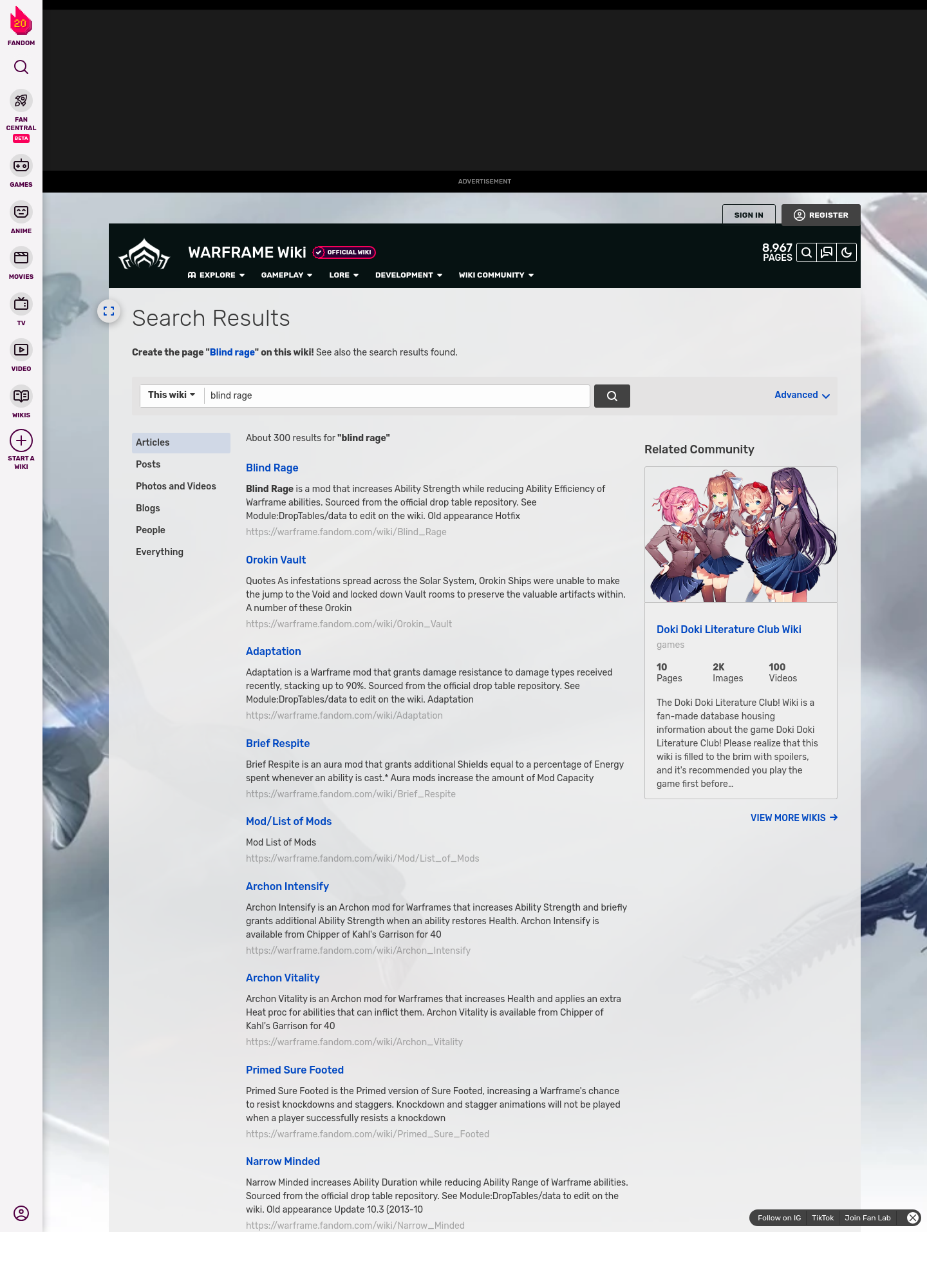
Task: Click the Fandom home logo
Action: [21, 26]
